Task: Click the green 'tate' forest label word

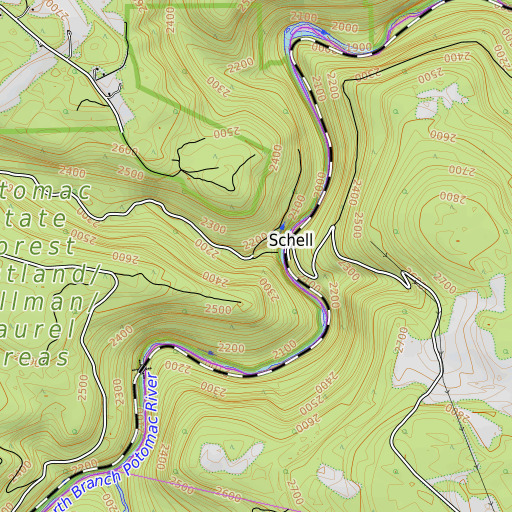Action: (35, 218)
